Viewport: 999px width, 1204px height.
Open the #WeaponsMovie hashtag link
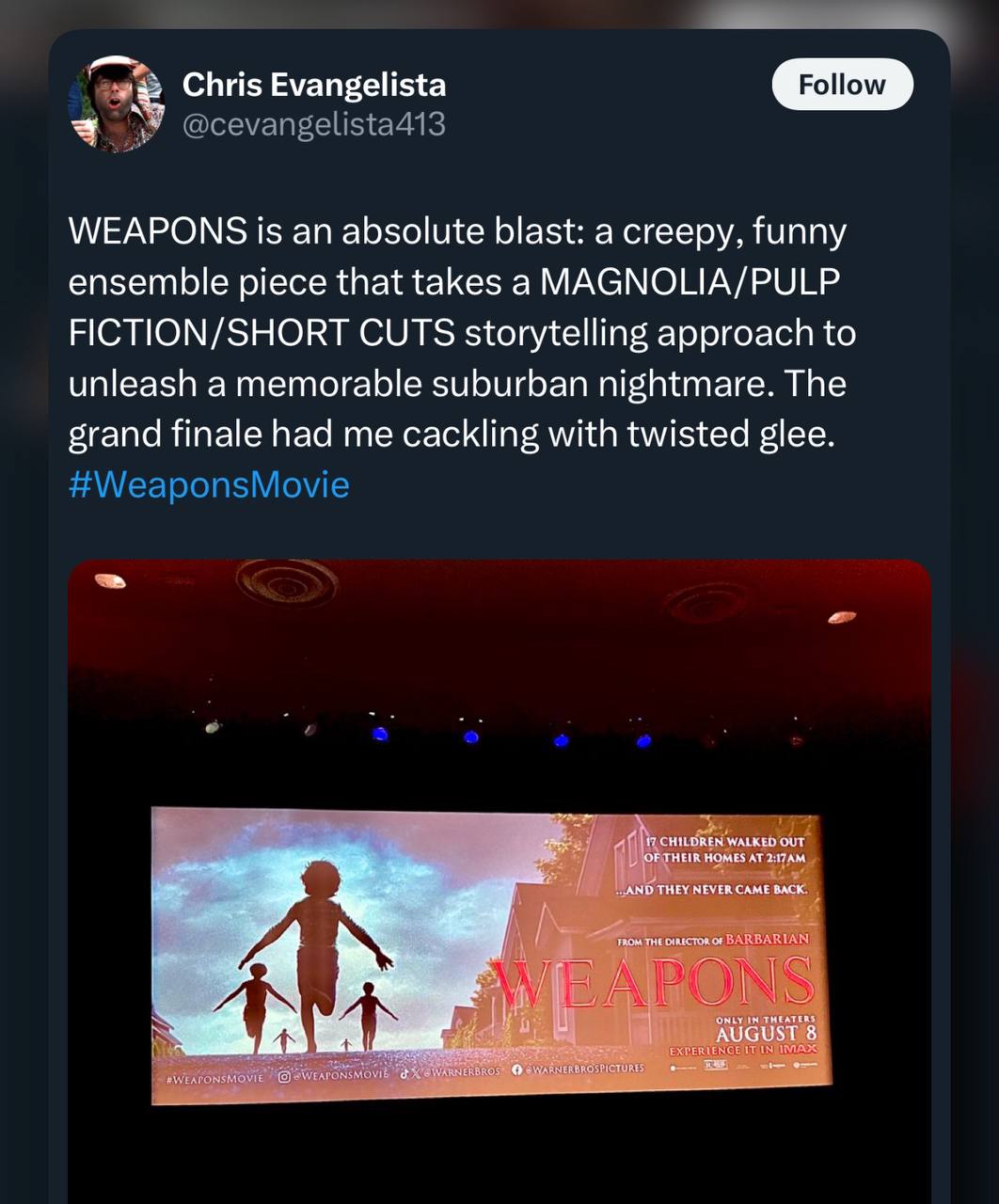209,484
